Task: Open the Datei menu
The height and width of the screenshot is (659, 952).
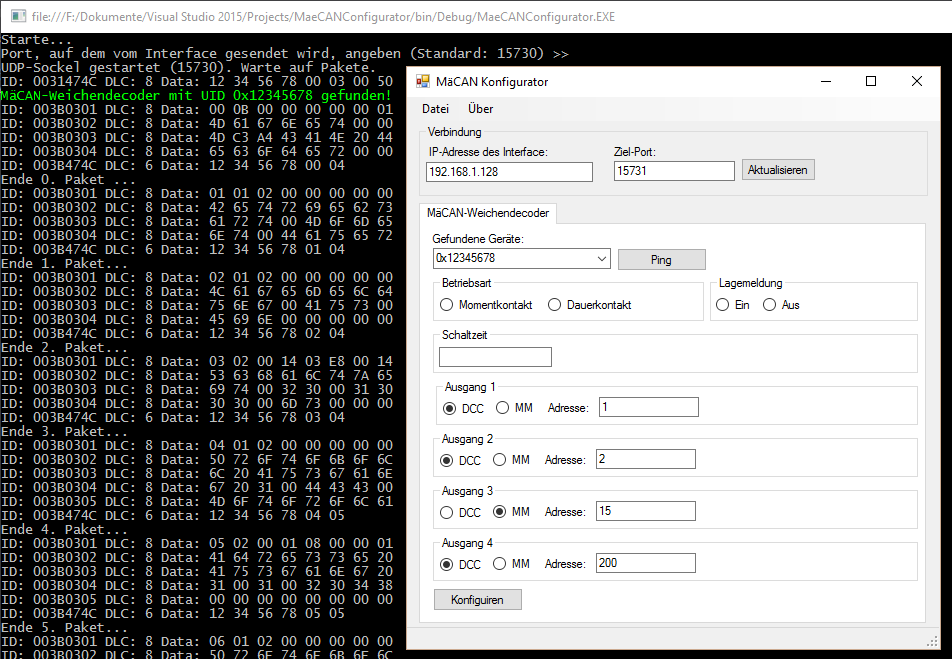Action: point(435,109)
